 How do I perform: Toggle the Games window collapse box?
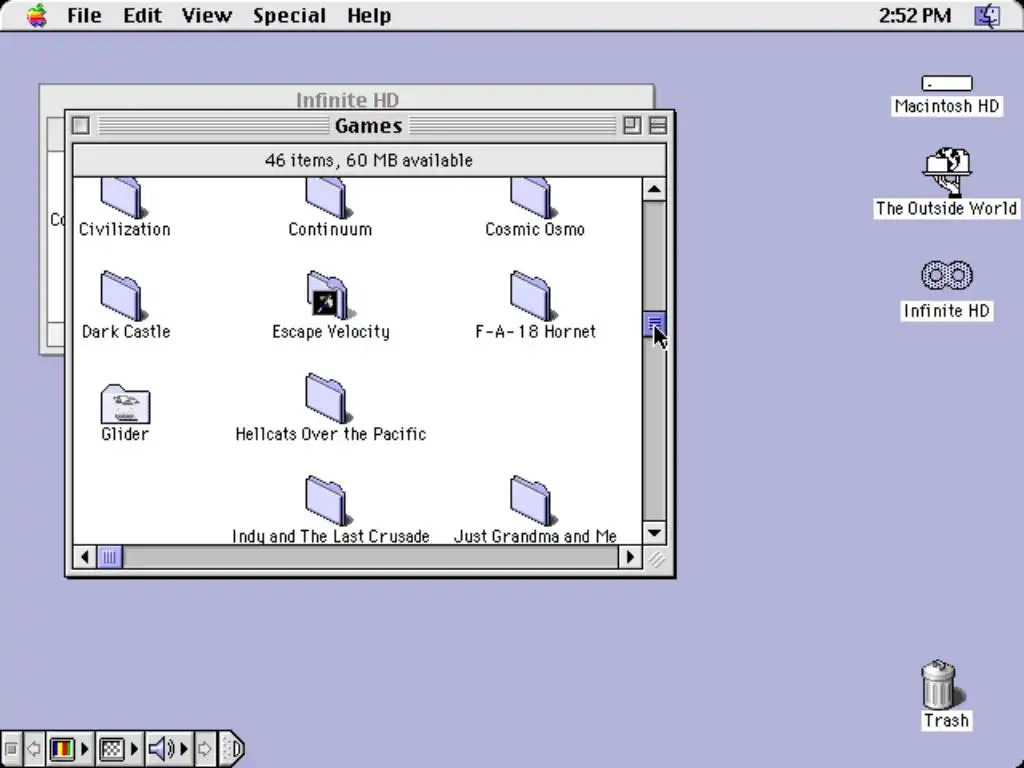click(x=658, y=125)
